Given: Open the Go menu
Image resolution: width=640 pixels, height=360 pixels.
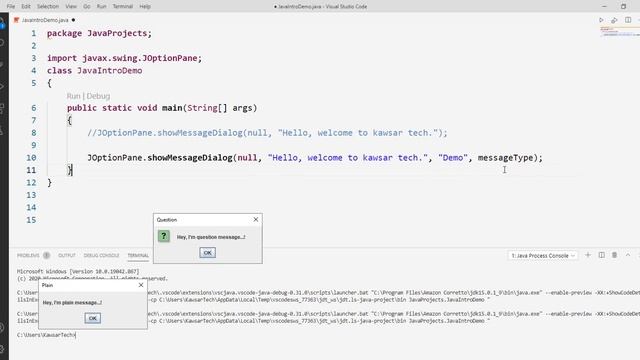Looking at the screenshot, I should [x=87, y=7].
